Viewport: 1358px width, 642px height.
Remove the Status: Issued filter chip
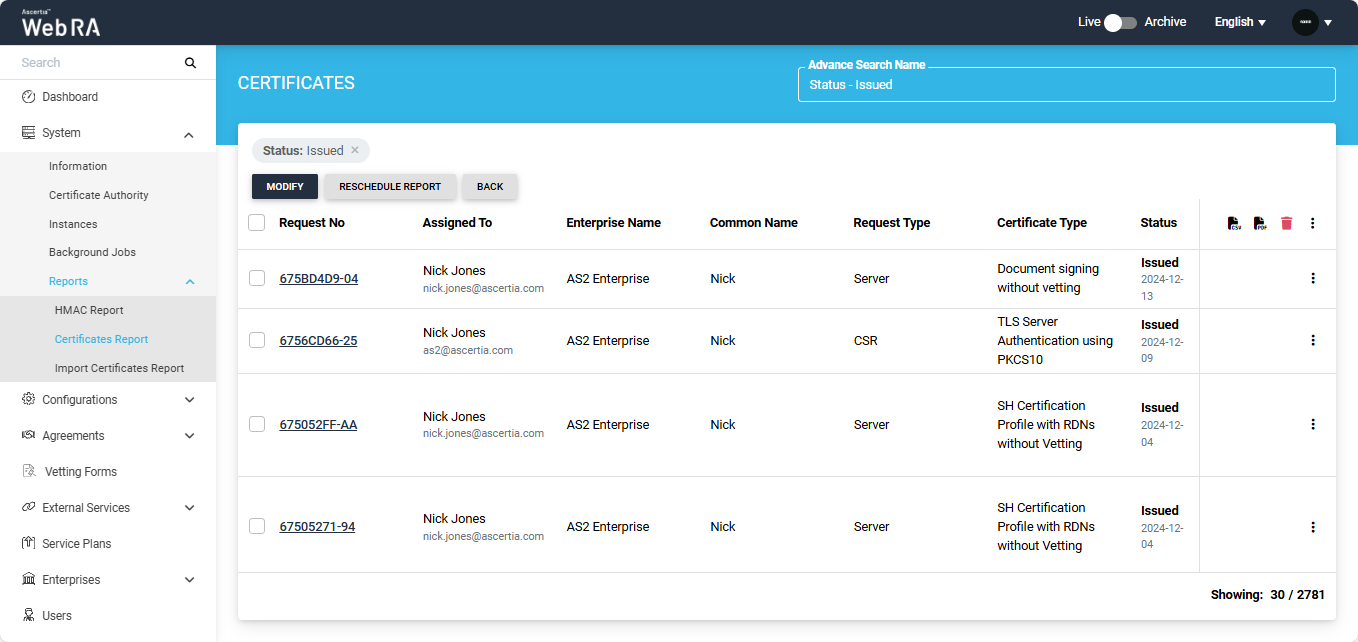355,151
